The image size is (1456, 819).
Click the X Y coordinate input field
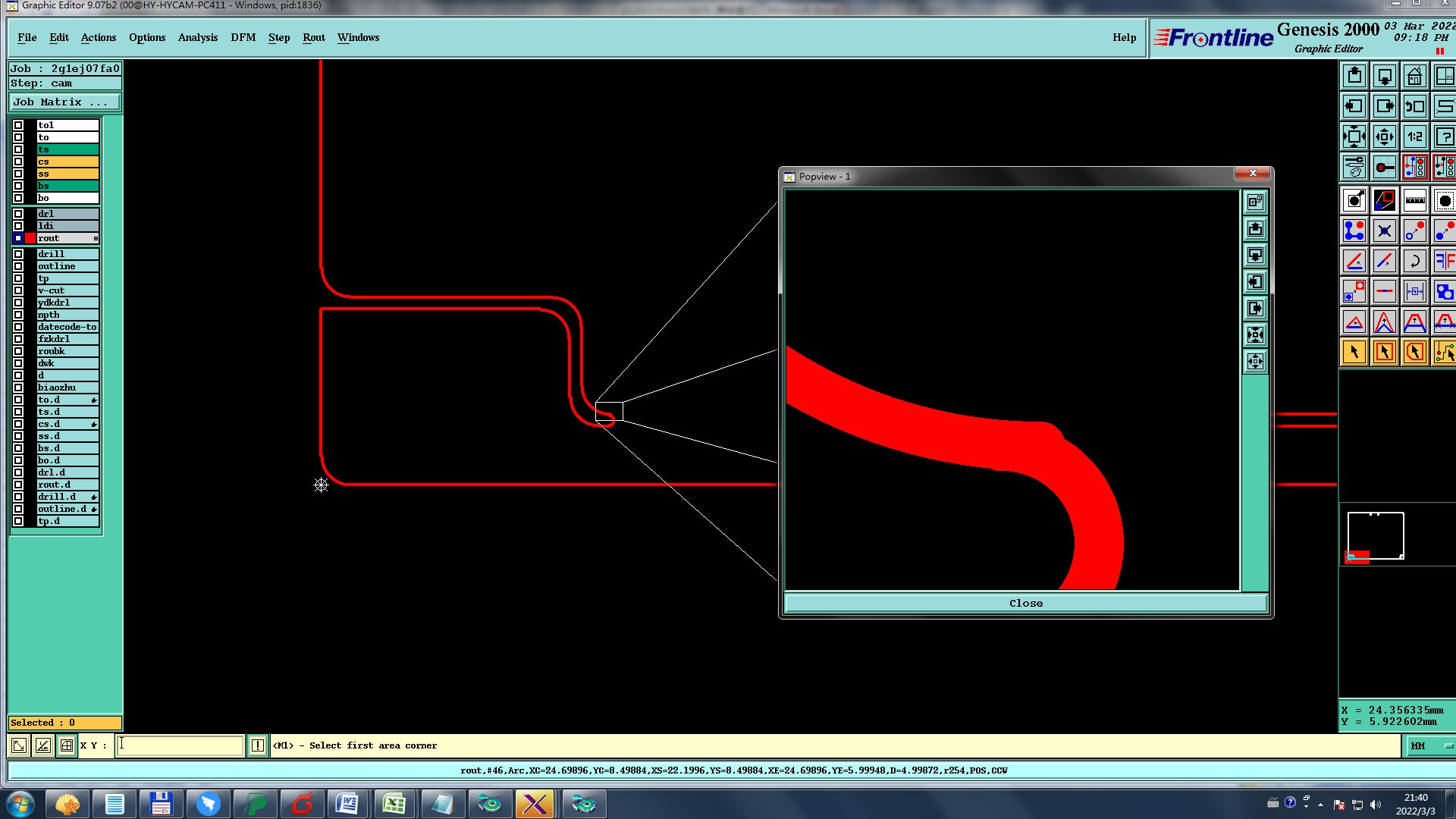pyautogui.click(x=180, y=745)
